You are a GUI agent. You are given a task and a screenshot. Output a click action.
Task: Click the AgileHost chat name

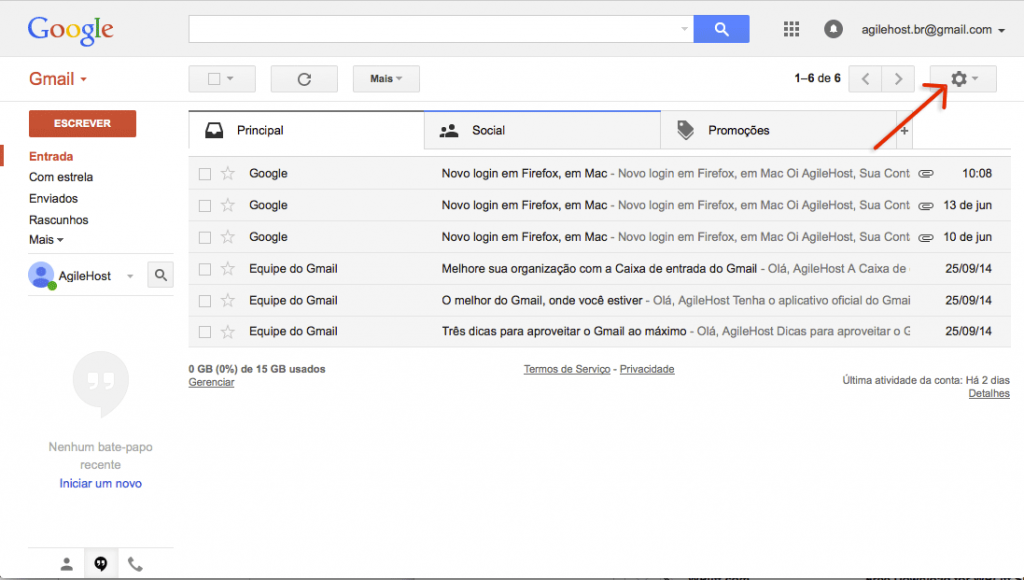click(85, 276)
